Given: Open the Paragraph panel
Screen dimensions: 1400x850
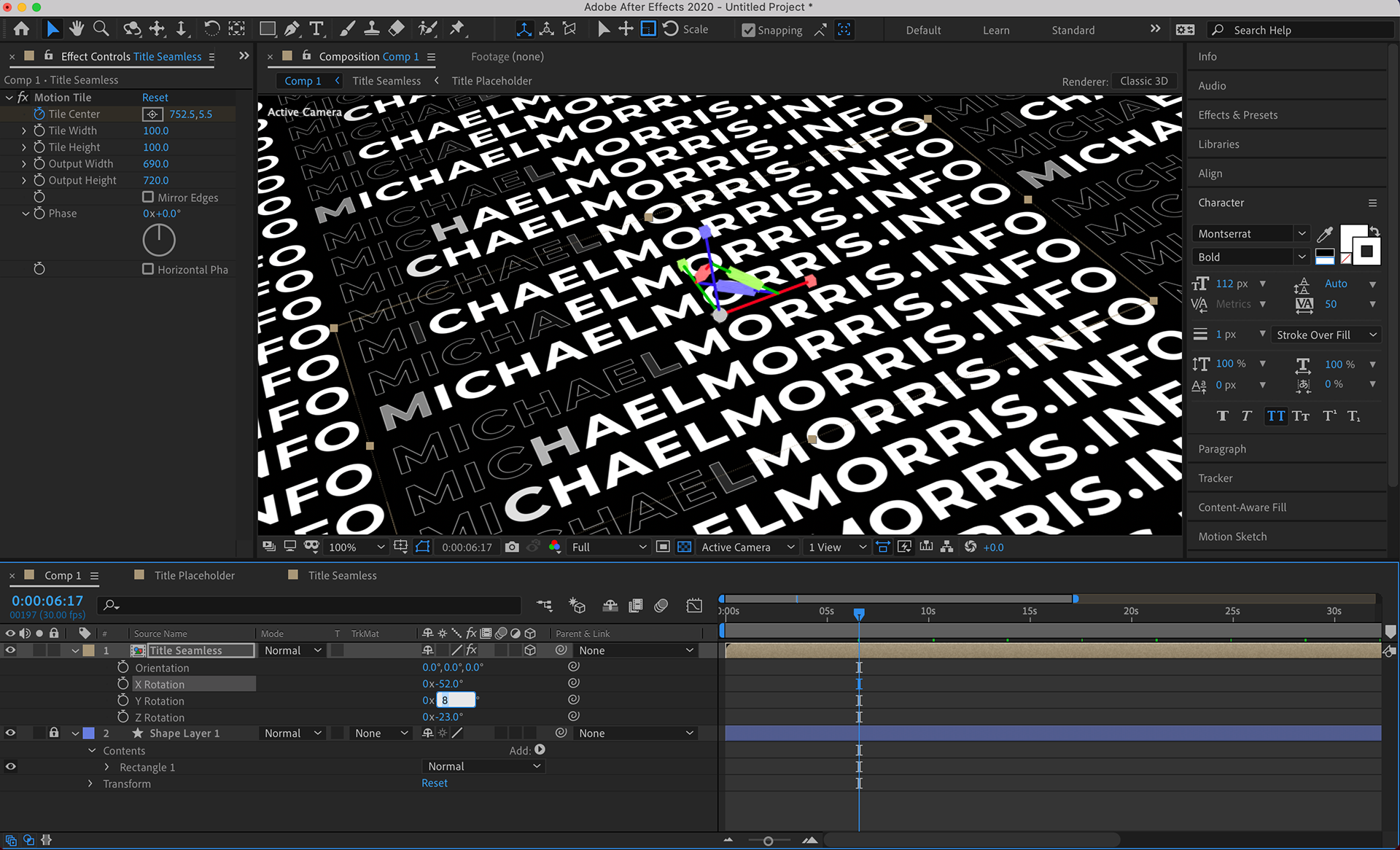Looking at the screenshot, I should coord(1222,449).
